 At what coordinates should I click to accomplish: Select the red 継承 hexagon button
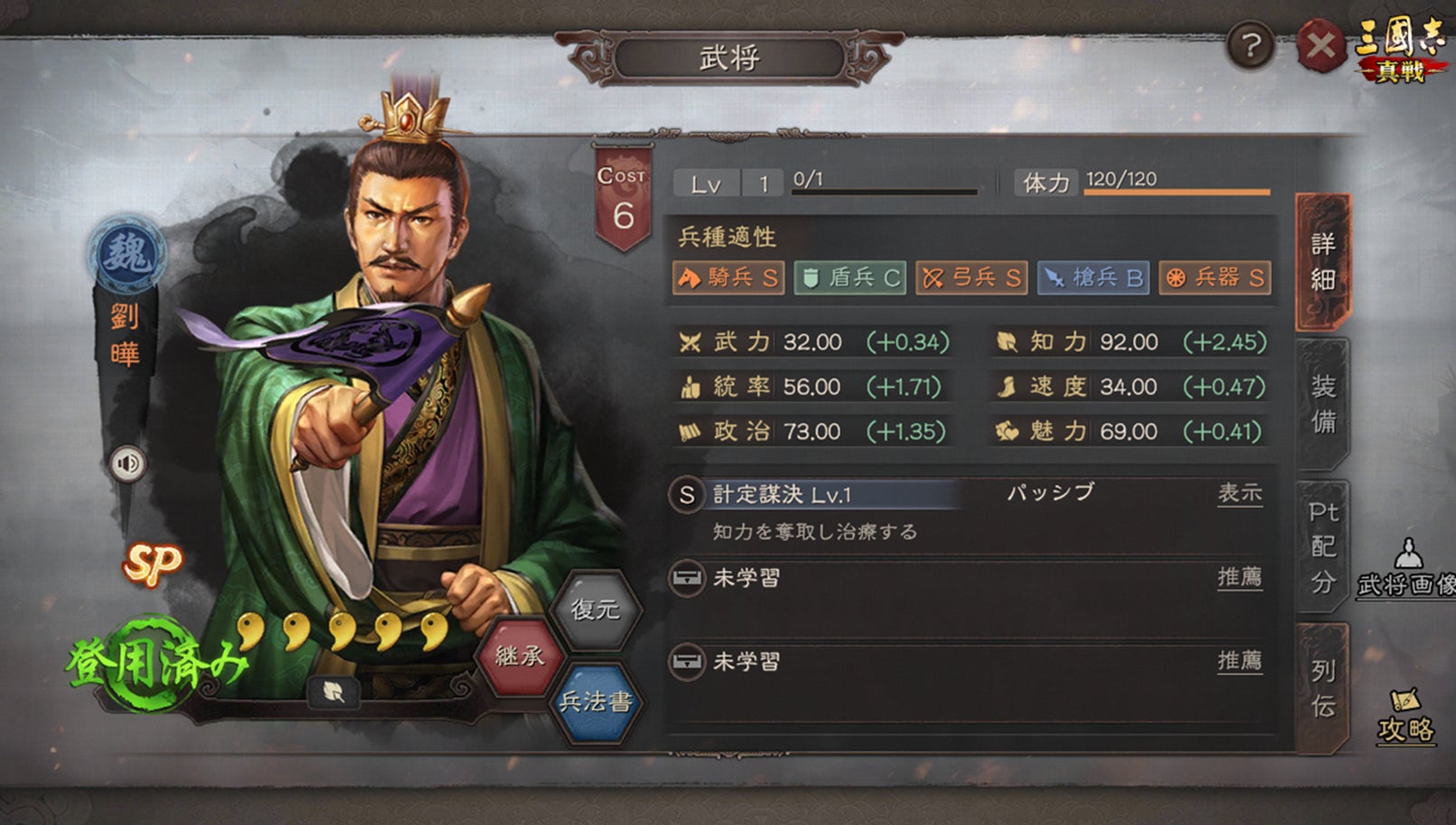(519, 656)
